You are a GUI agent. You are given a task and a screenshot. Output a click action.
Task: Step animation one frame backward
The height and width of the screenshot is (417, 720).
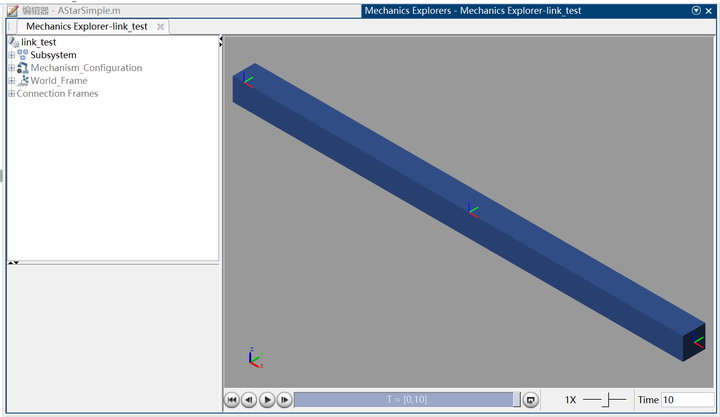[x=249, y=400]
